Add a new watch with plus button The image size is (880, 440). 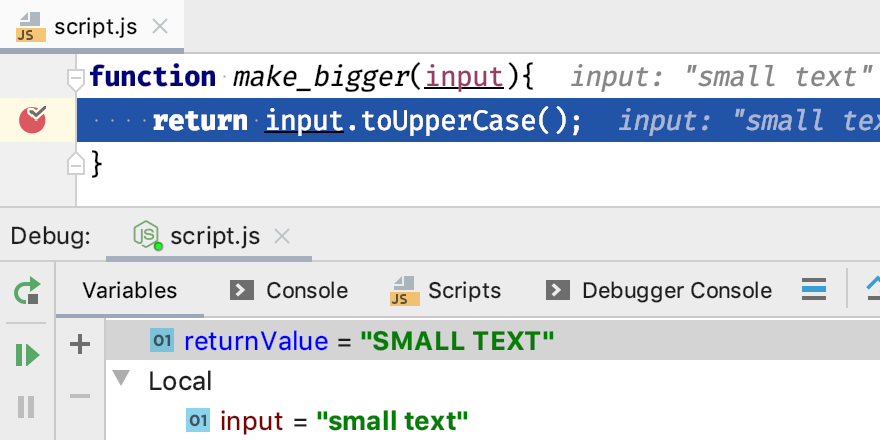coord(80,344)
